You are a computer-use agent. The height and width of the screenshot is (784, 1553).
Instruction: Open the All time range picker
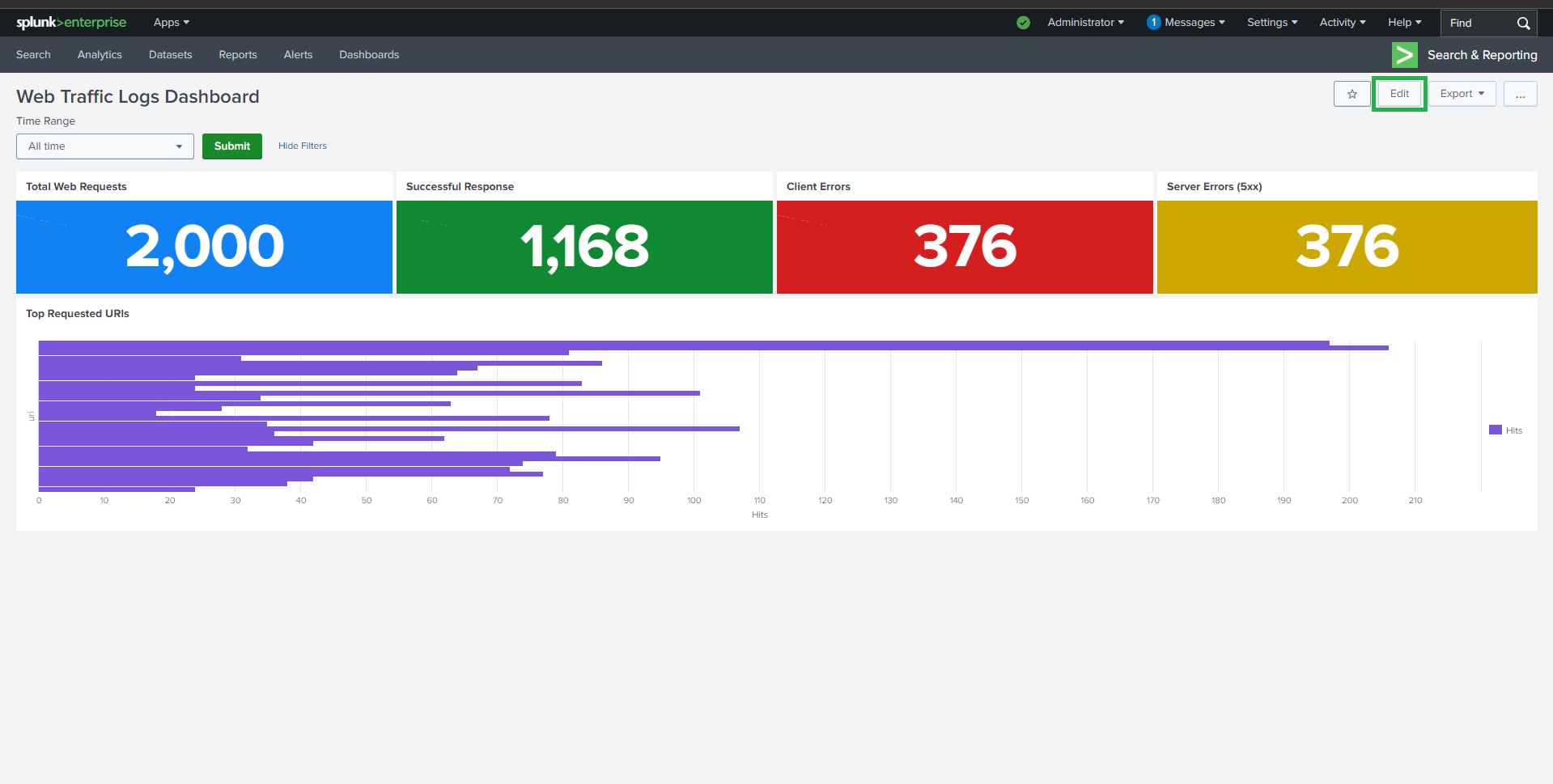[x=105, y=146]
